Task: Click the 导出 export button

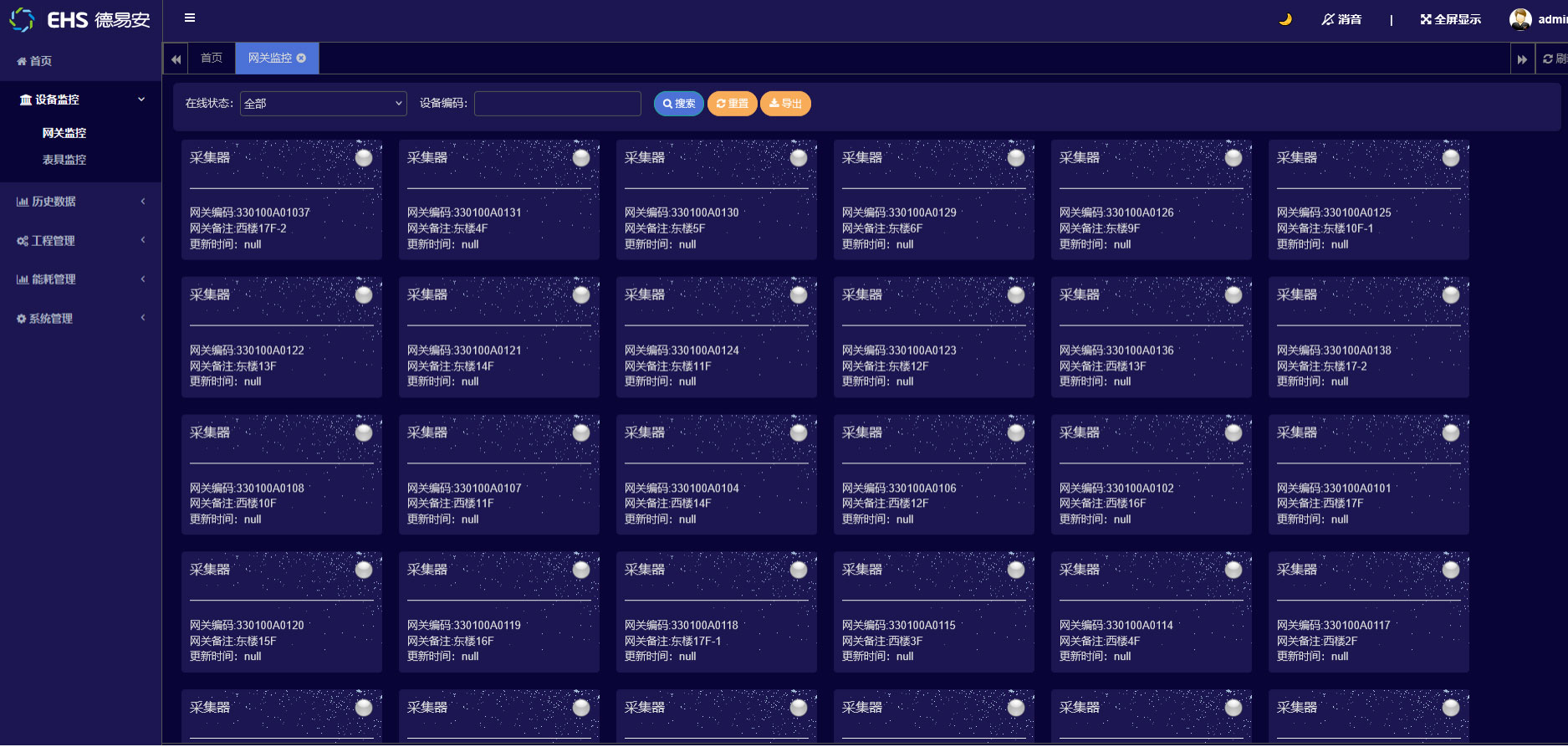Action: (x=785, y=104)
